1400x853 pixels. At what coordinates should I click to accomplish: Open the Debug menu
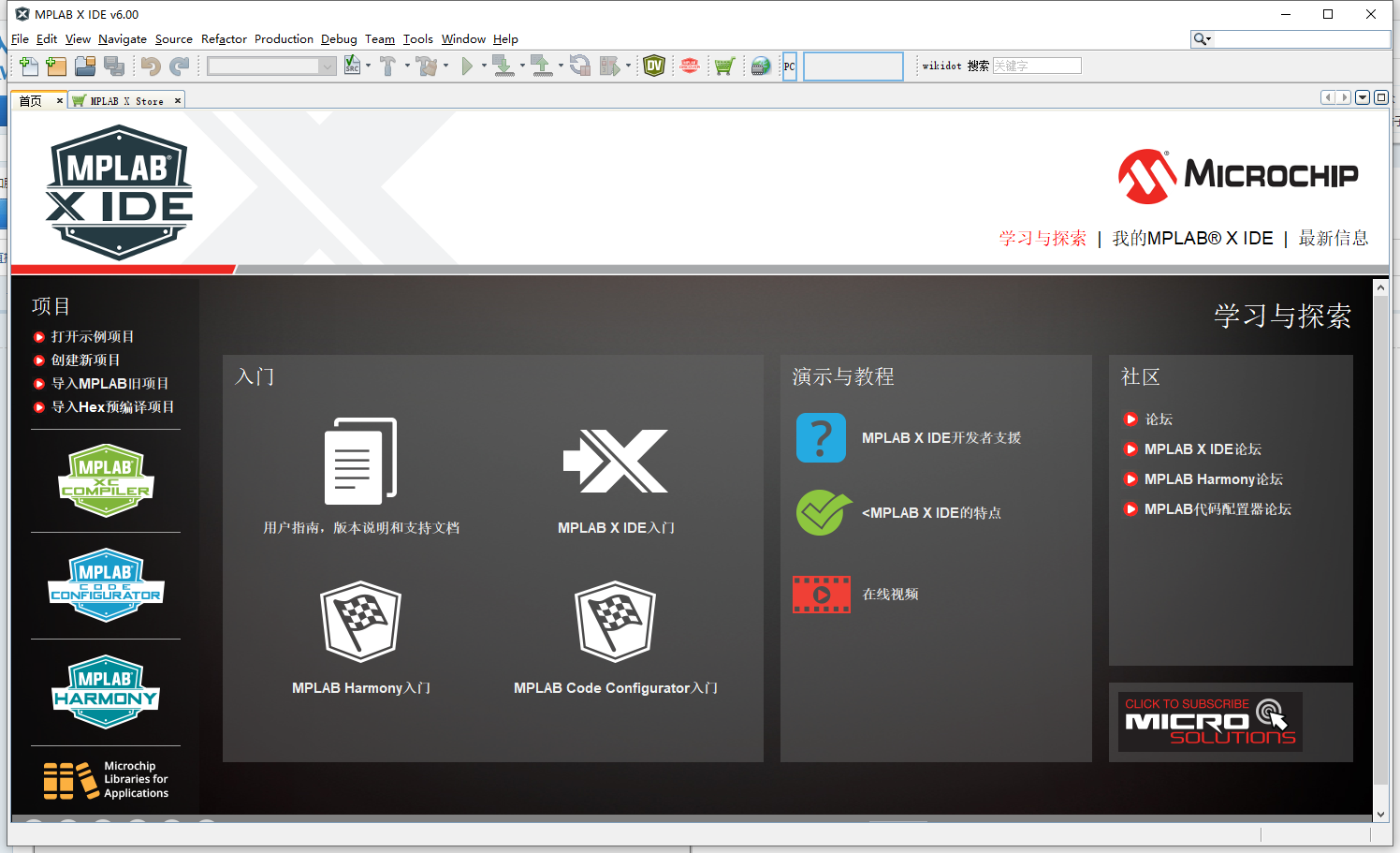339,39
